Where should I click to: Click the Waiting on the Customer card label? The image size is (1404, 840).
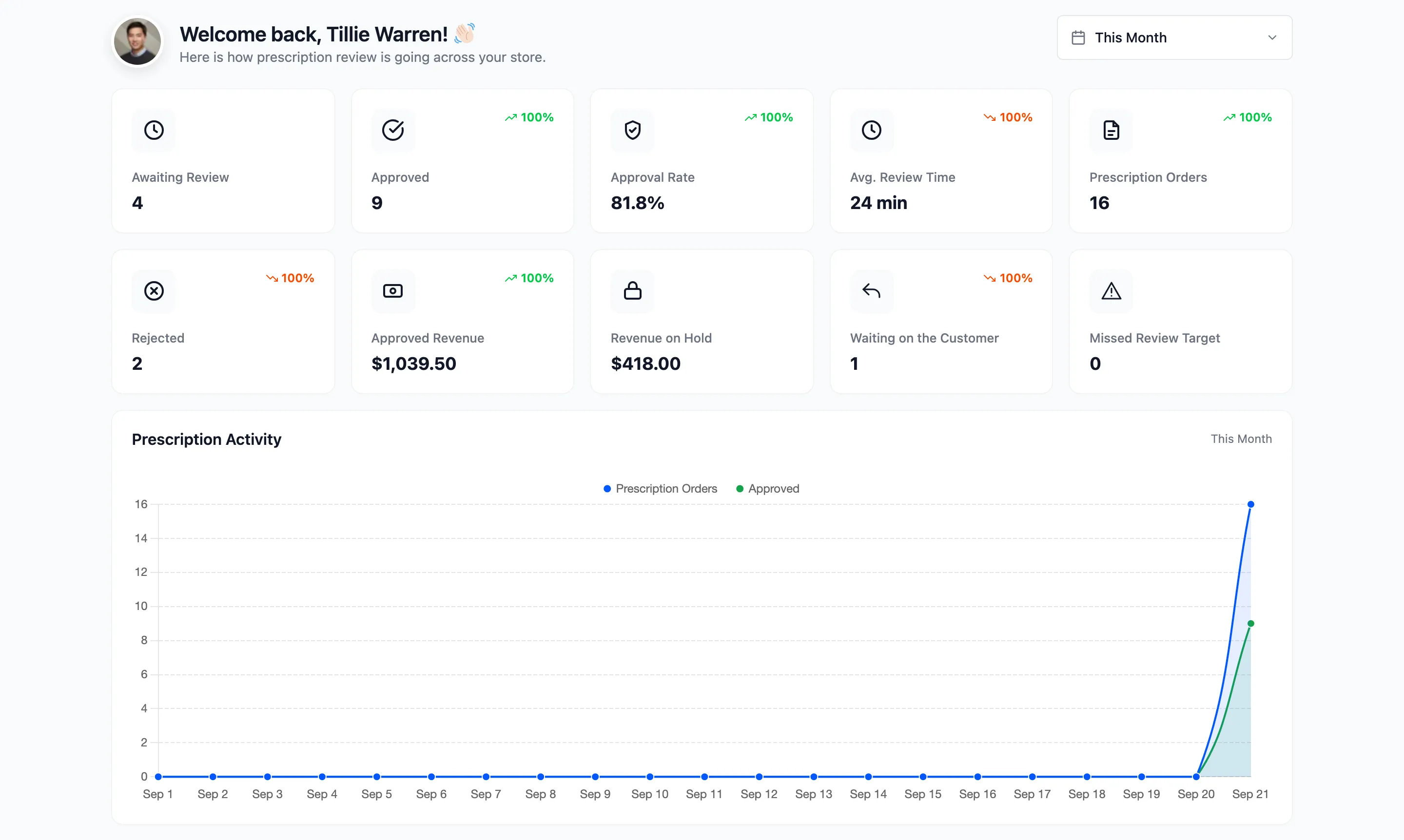pos(924,338)
